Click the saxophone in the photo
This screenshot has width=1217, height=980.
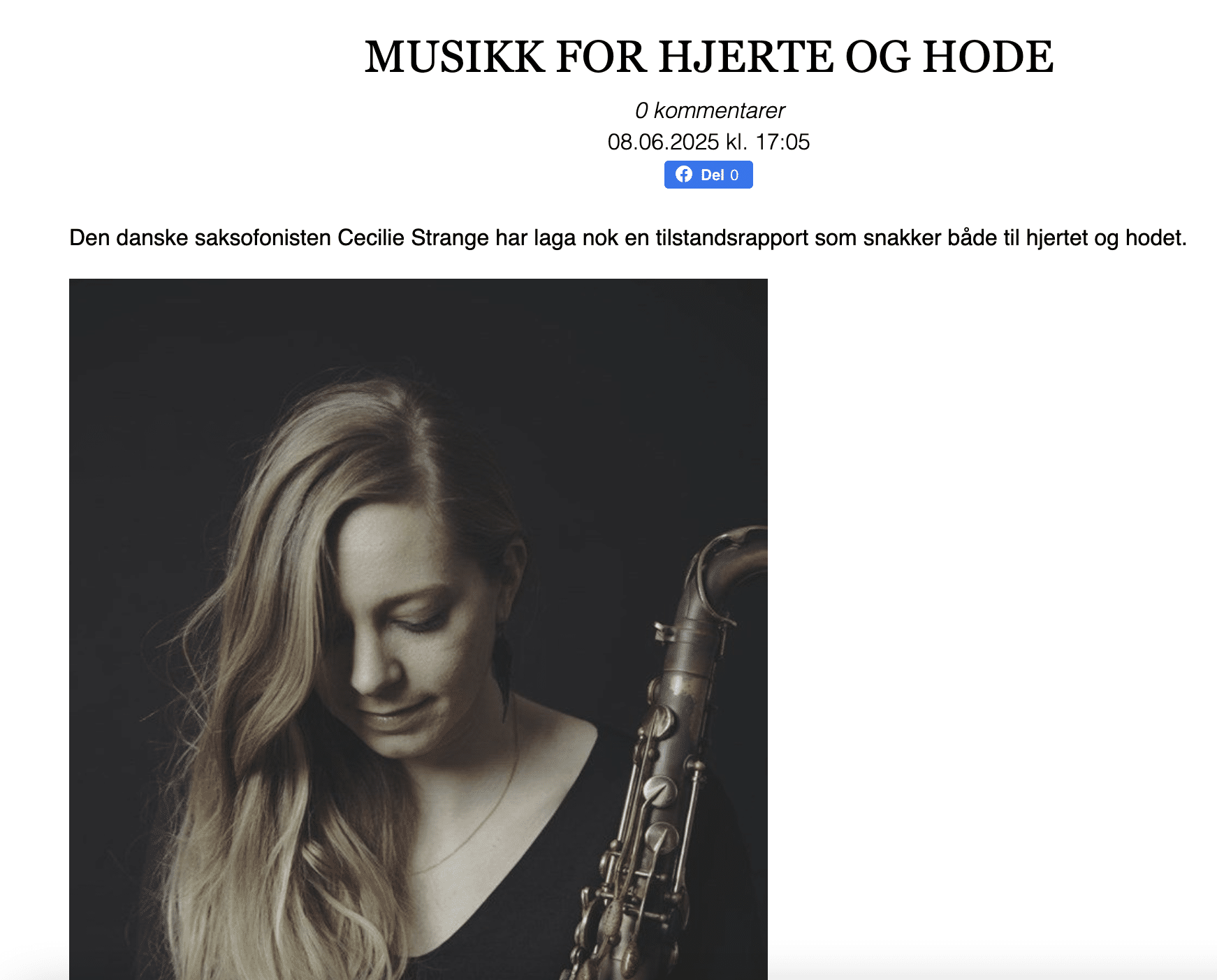pyautogui.click(x=671, y=754)
